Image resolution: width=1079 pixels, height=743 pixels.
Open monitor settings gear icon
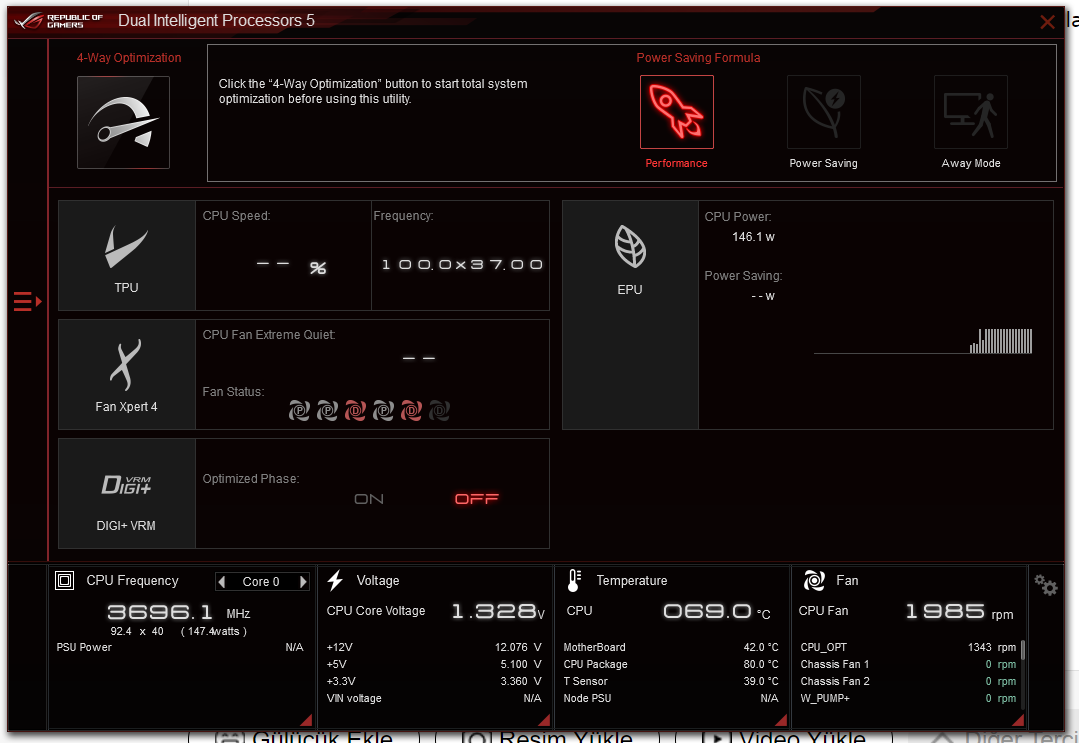(x=1046, y=585)
